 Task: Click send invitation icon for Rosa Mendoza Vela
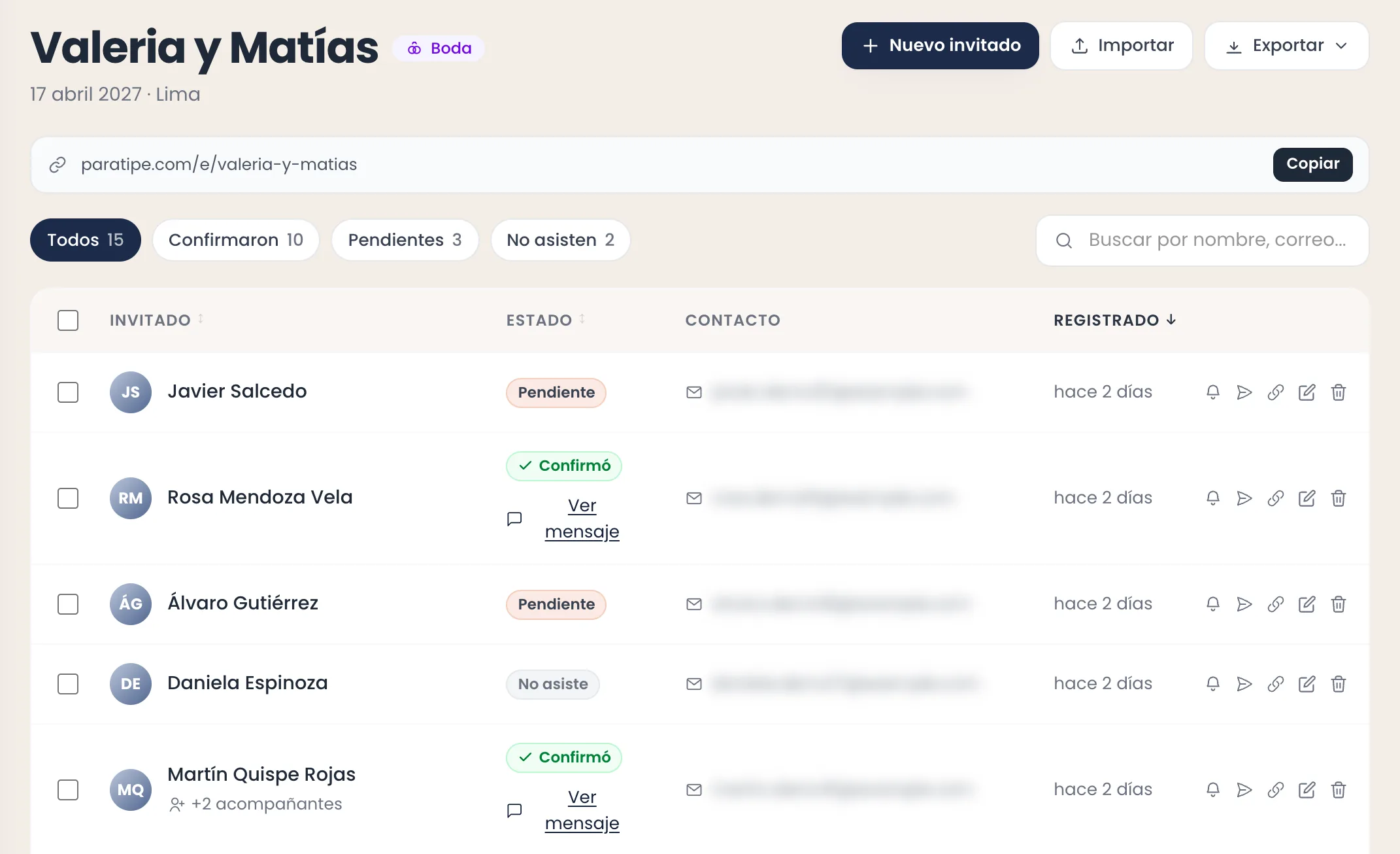pos(1244,498)
